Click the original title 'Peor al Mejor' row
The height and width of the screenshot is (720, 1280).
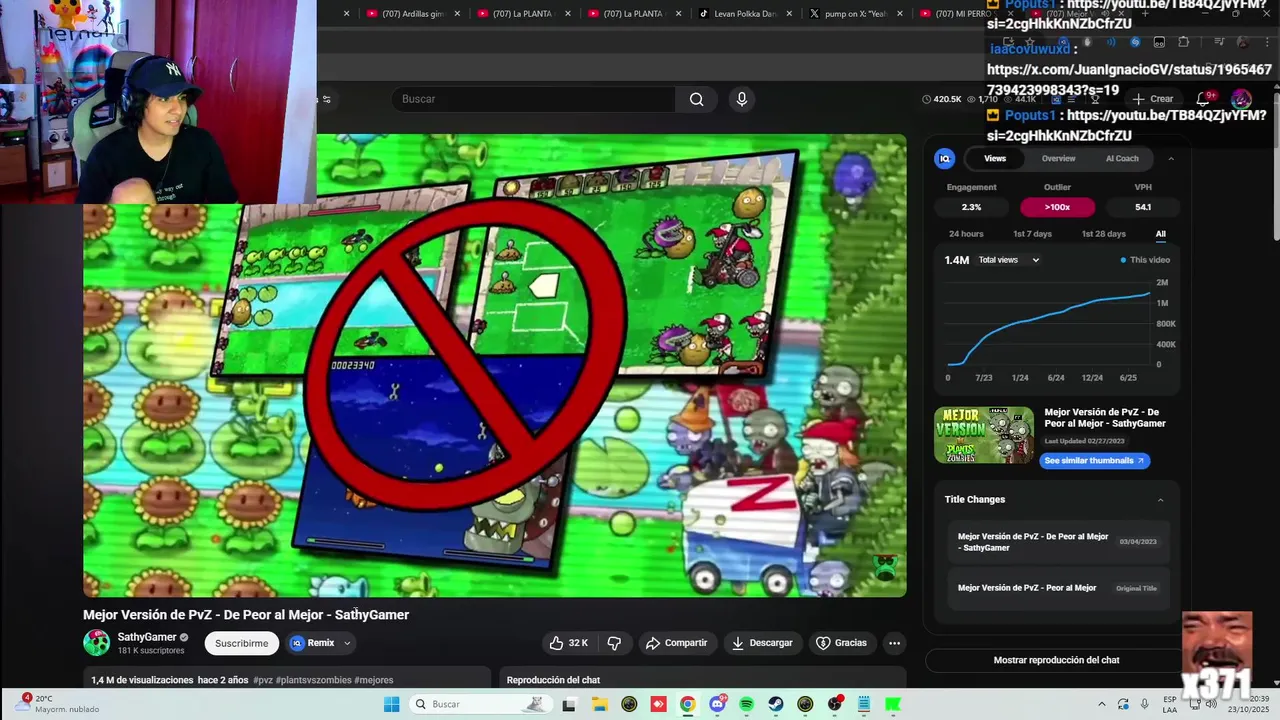click(x=1056, y=588)
